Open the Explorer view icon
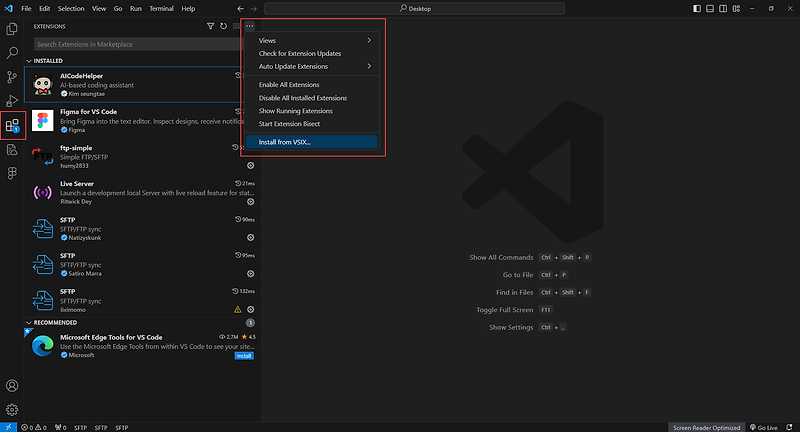 tap(12, 29)
